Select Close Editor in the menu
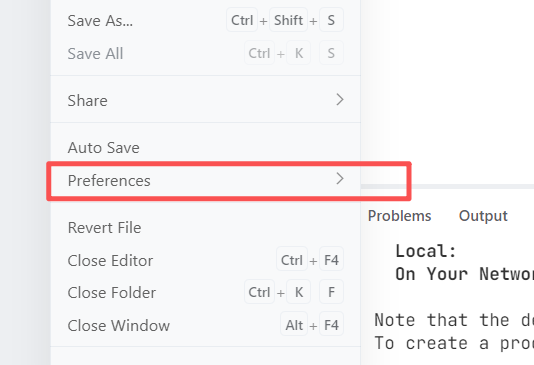534x365 pixels. click(x=206, y=260)
